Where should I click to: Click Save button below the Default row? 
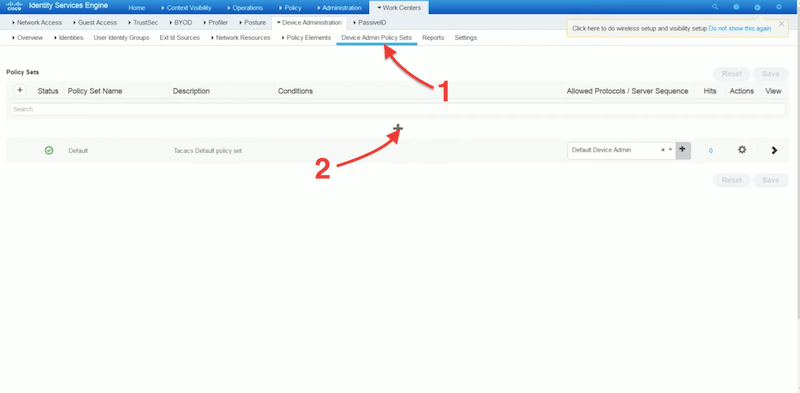(770, 180)
